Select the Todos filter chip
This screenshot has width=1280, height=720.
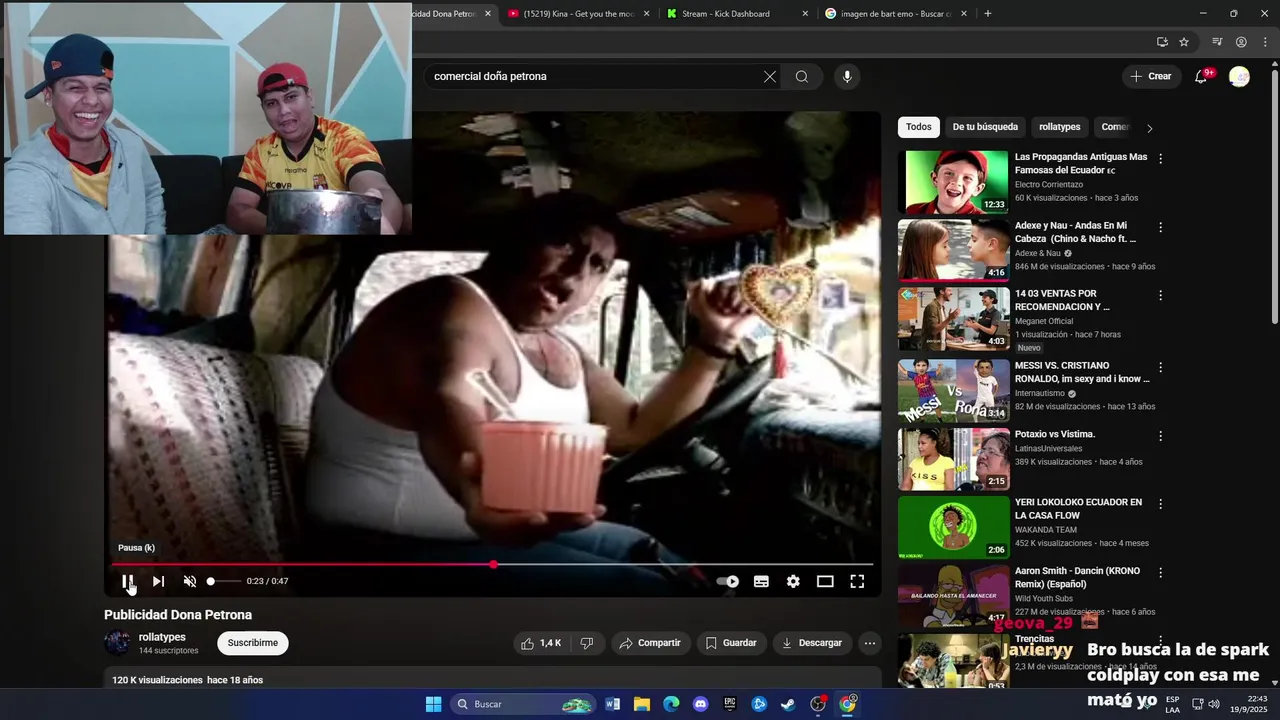point(919,127)
